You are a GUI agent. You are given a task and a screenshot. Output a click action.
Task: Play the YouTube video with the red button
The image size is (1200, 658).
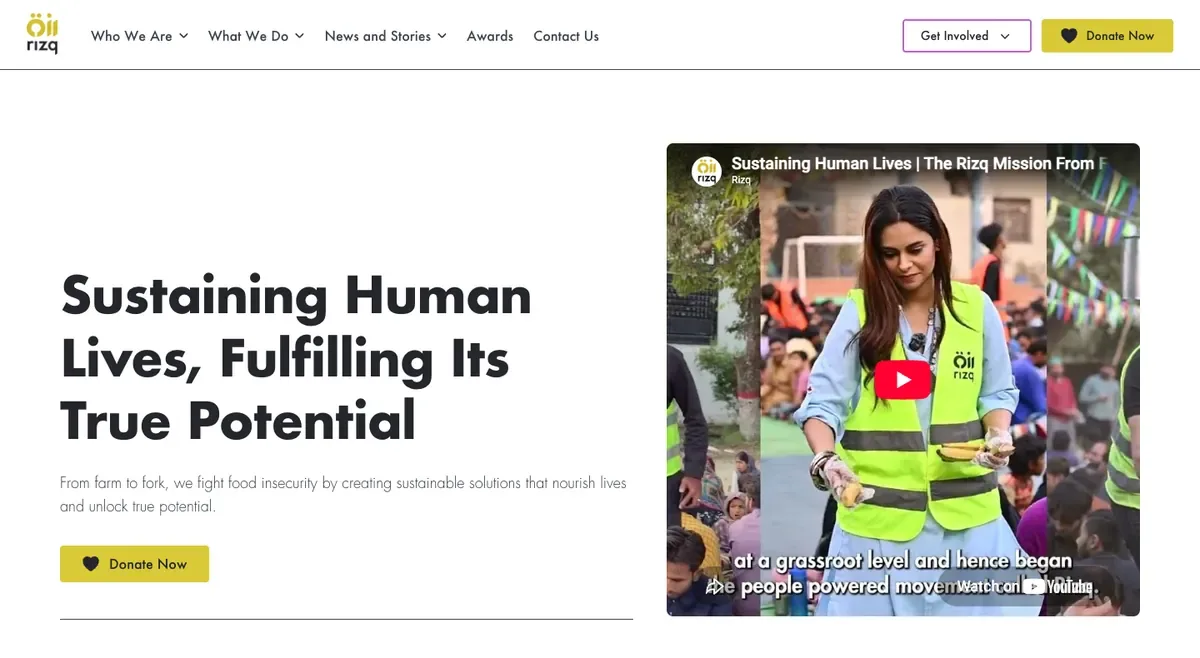[903, 379]
